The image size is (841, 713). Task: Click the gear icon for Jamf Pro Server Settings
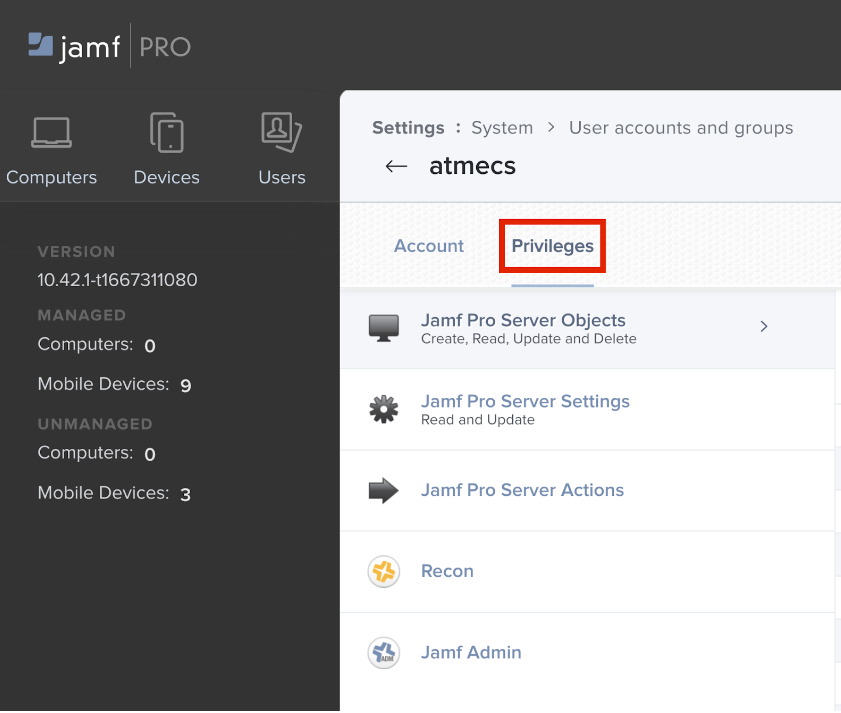384,409
